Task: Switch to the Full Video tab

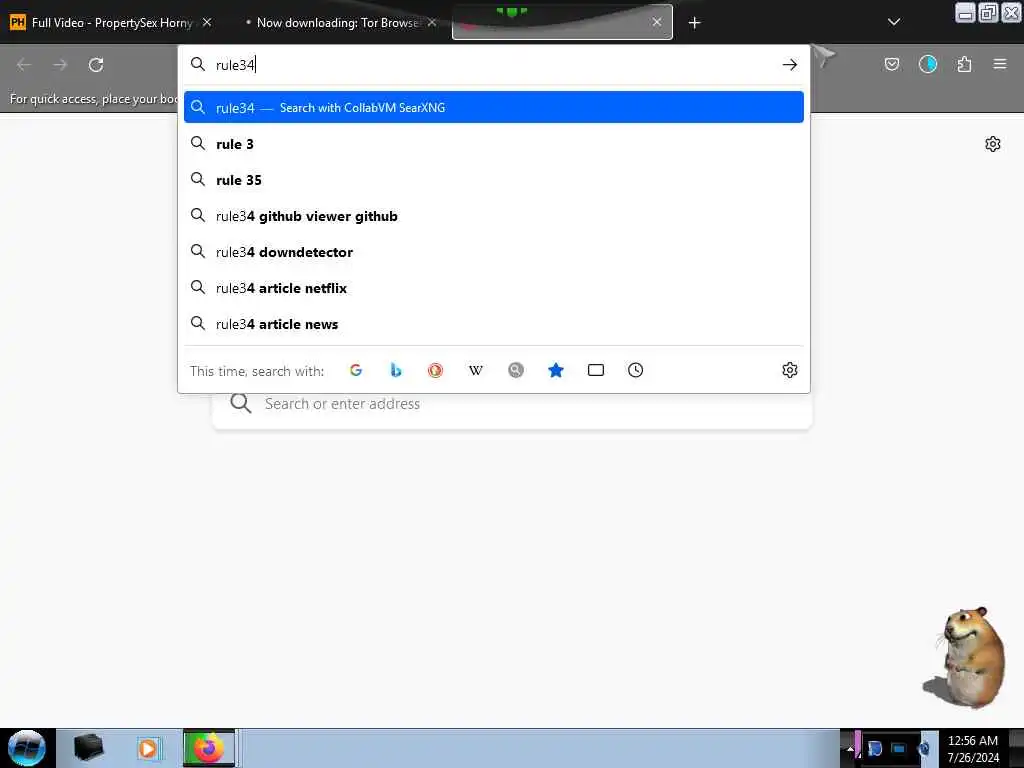Action: pyautogui.click(x=111, y=22)
